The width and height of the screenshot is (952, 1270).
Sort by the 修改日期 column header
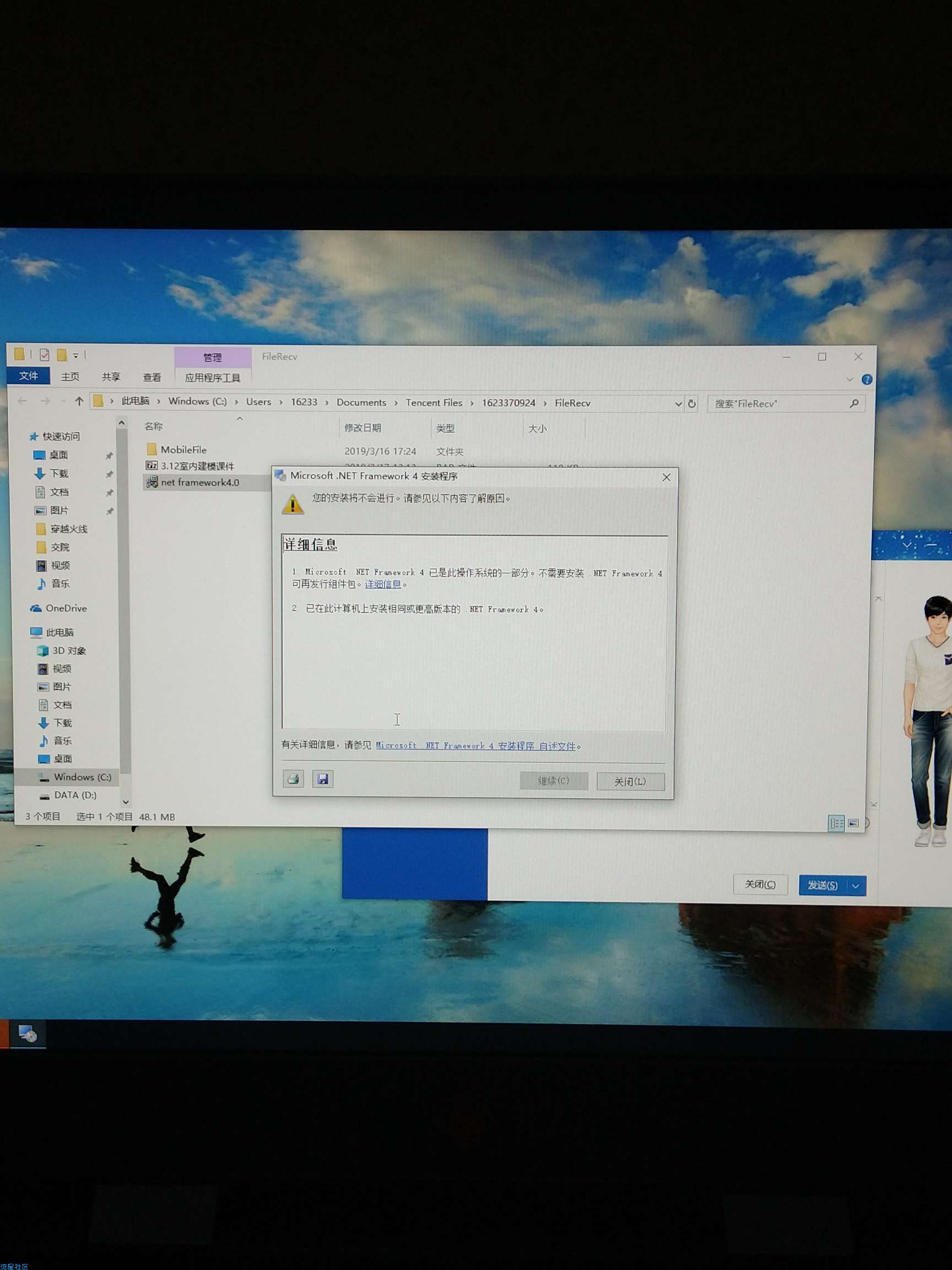362,428
